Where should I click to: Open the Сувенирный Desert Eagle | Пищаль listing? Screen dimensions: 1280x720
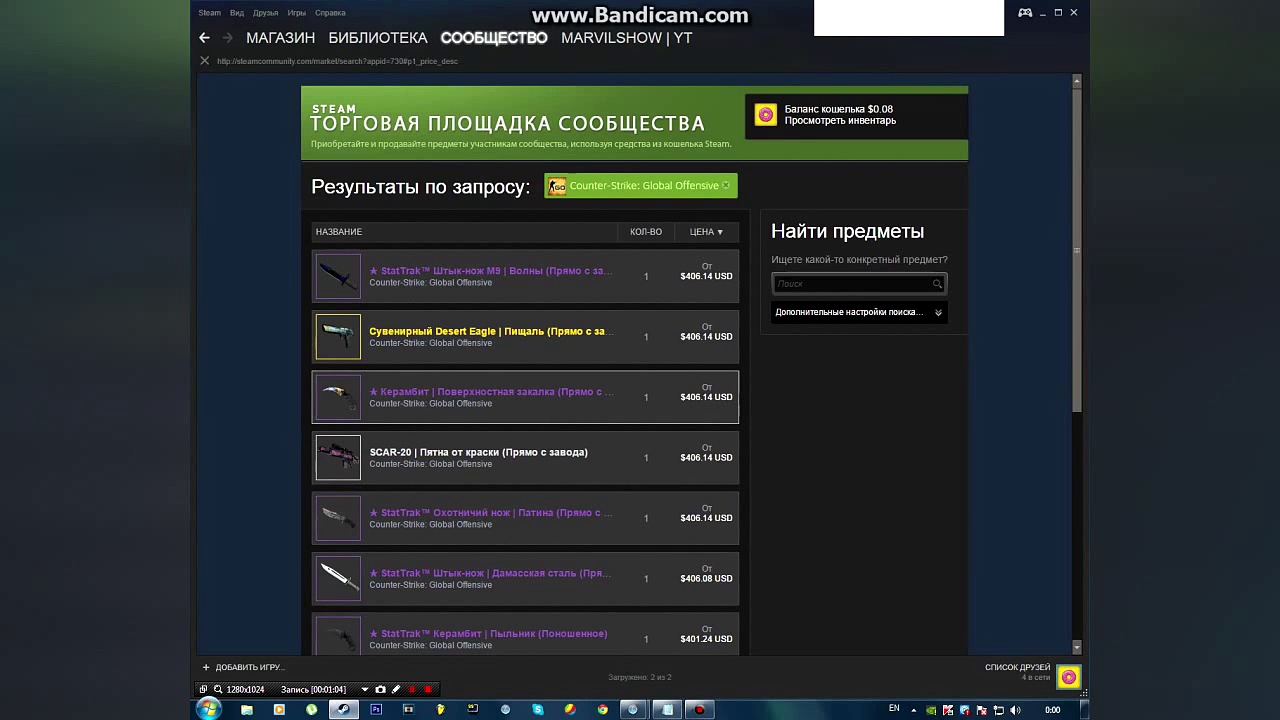pyautogui.click(x=525, y=337)
